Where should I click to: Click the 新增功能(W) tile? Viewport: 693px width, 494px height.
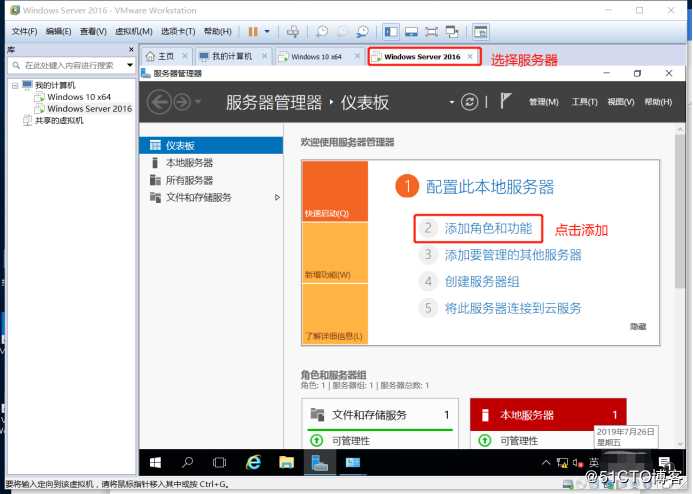click(x=335, y=252)
